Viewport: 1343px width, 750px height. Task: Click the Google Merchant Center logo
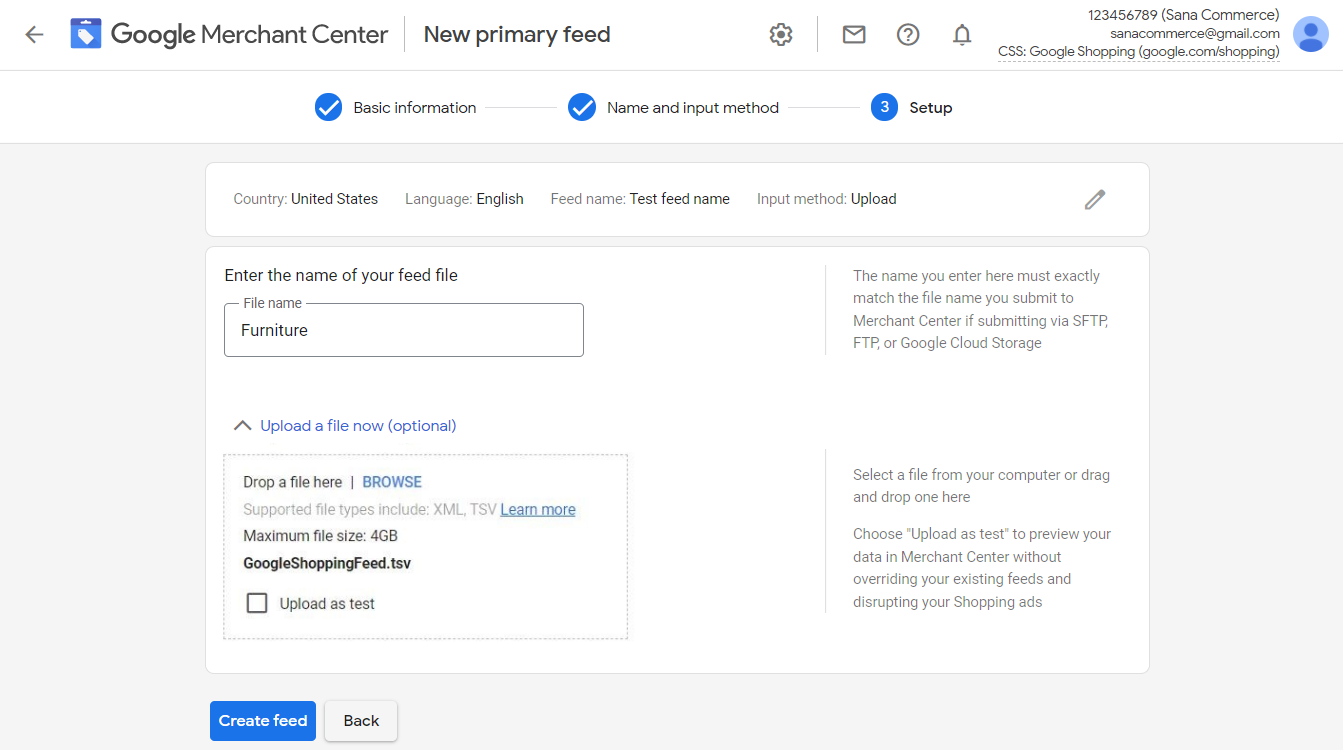coord(229,34)
